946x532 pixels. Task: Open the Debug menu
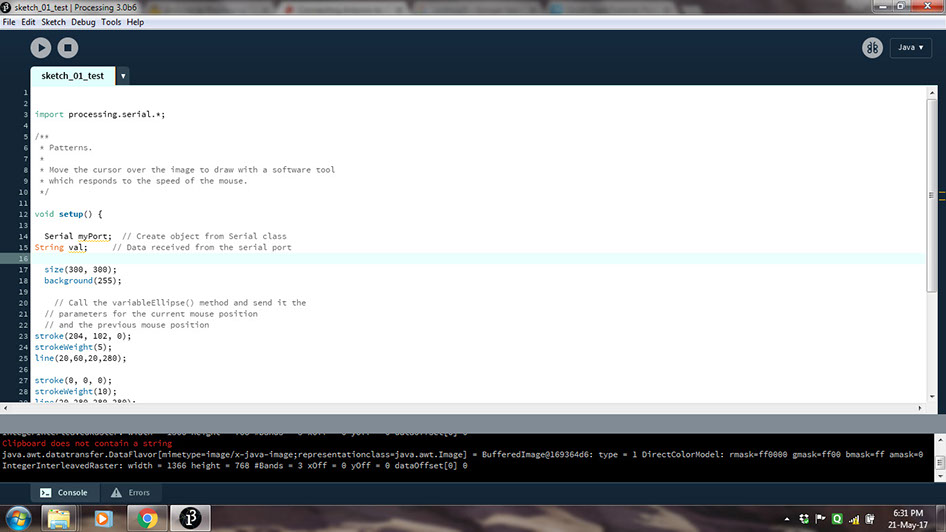coord(83,22)
